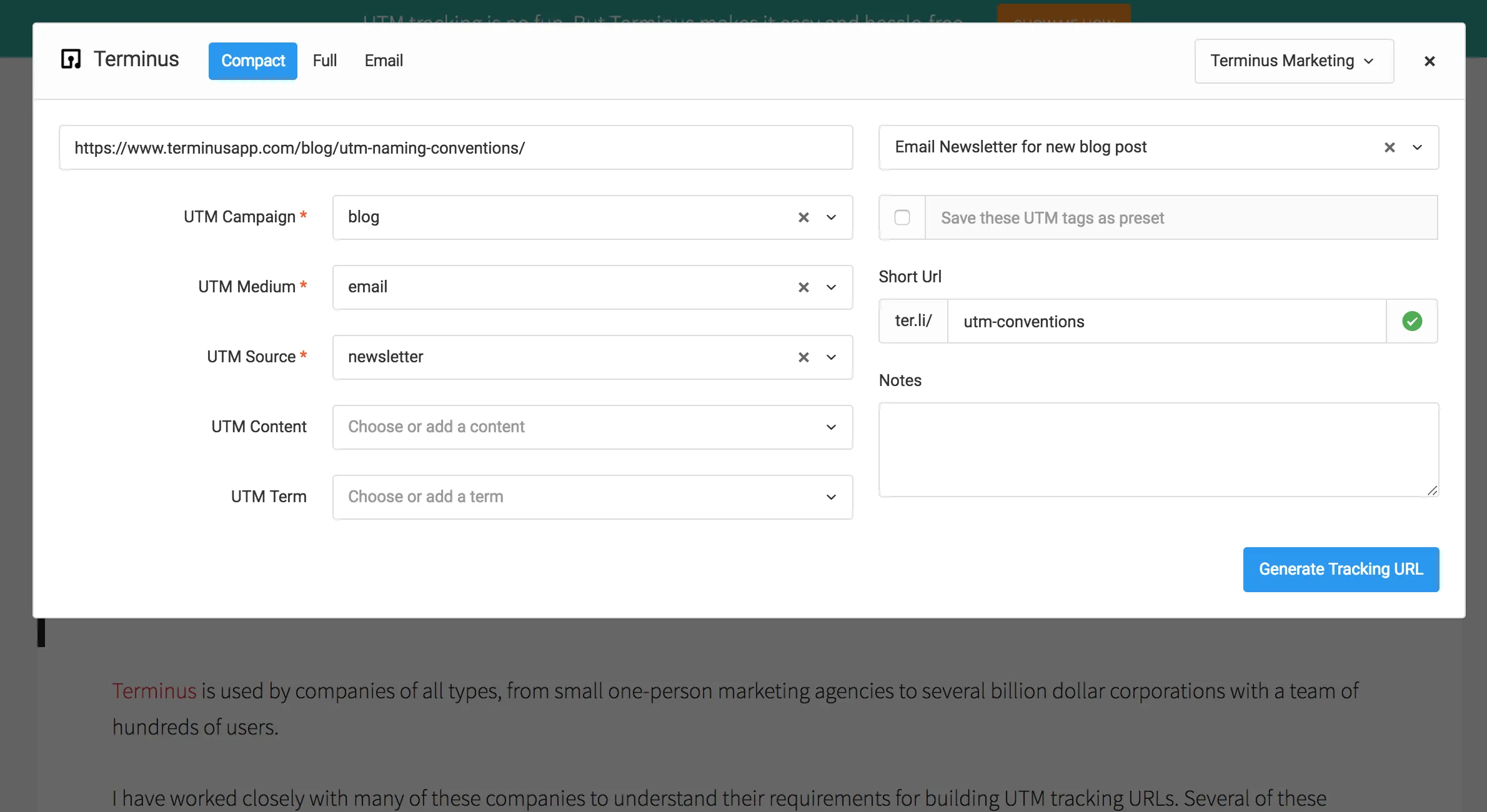Click the green checkmark beside the short URL
Image resolution: width=1487 pixels, height=812 pixels.
point(1411,321)
